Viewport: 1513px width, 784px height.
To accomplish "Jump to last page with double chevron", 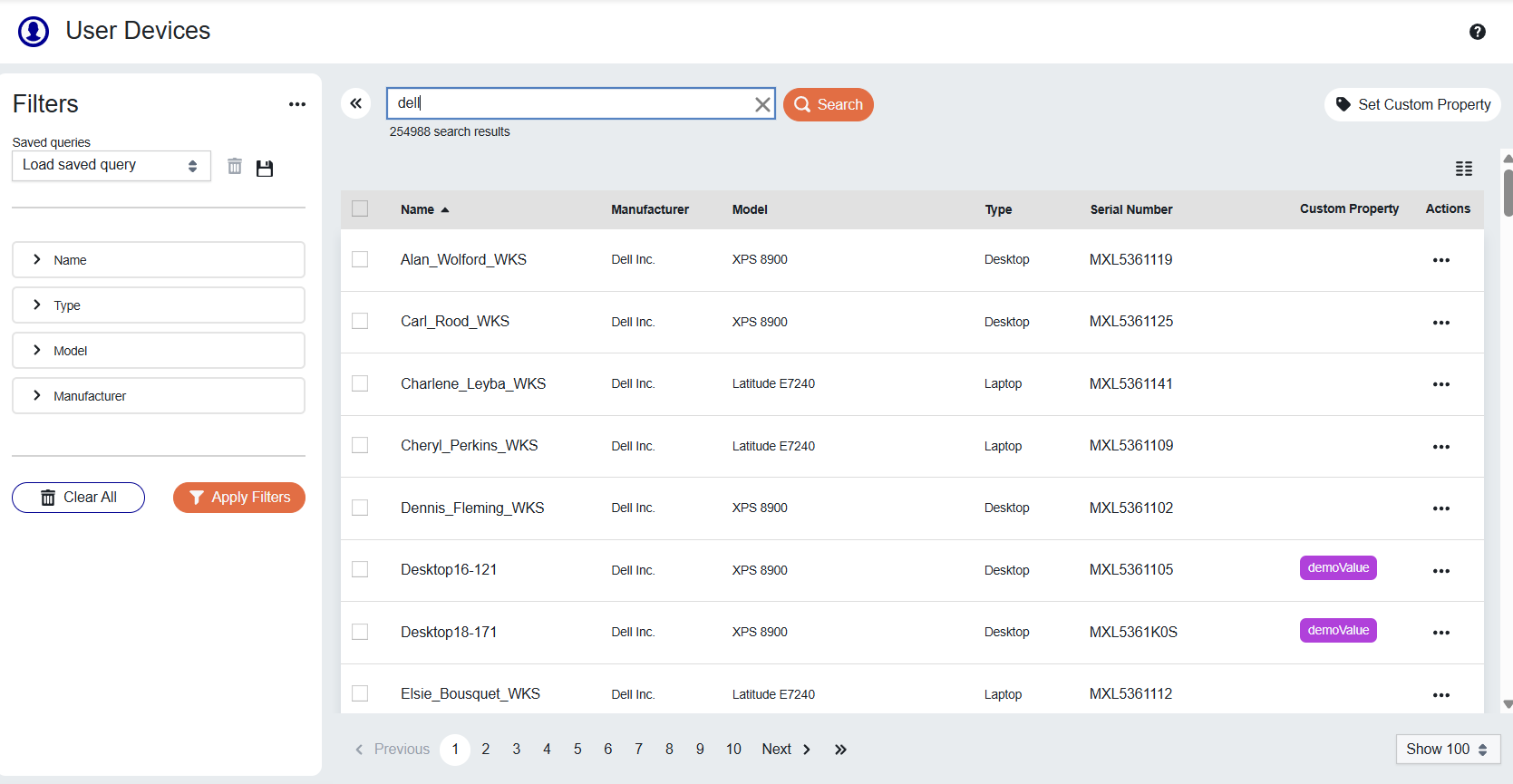I will click(840, 750).
